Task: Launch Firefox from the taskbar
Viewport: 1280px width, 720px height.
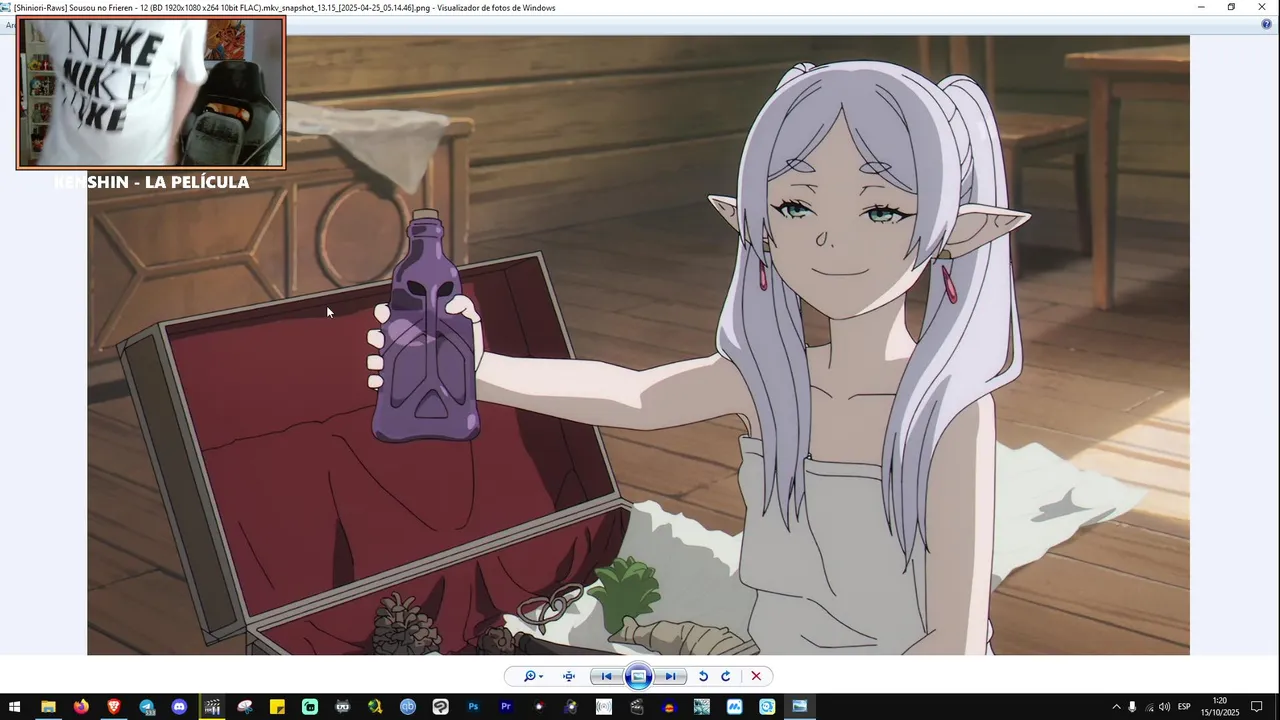Action: click(x=81, y=706)
